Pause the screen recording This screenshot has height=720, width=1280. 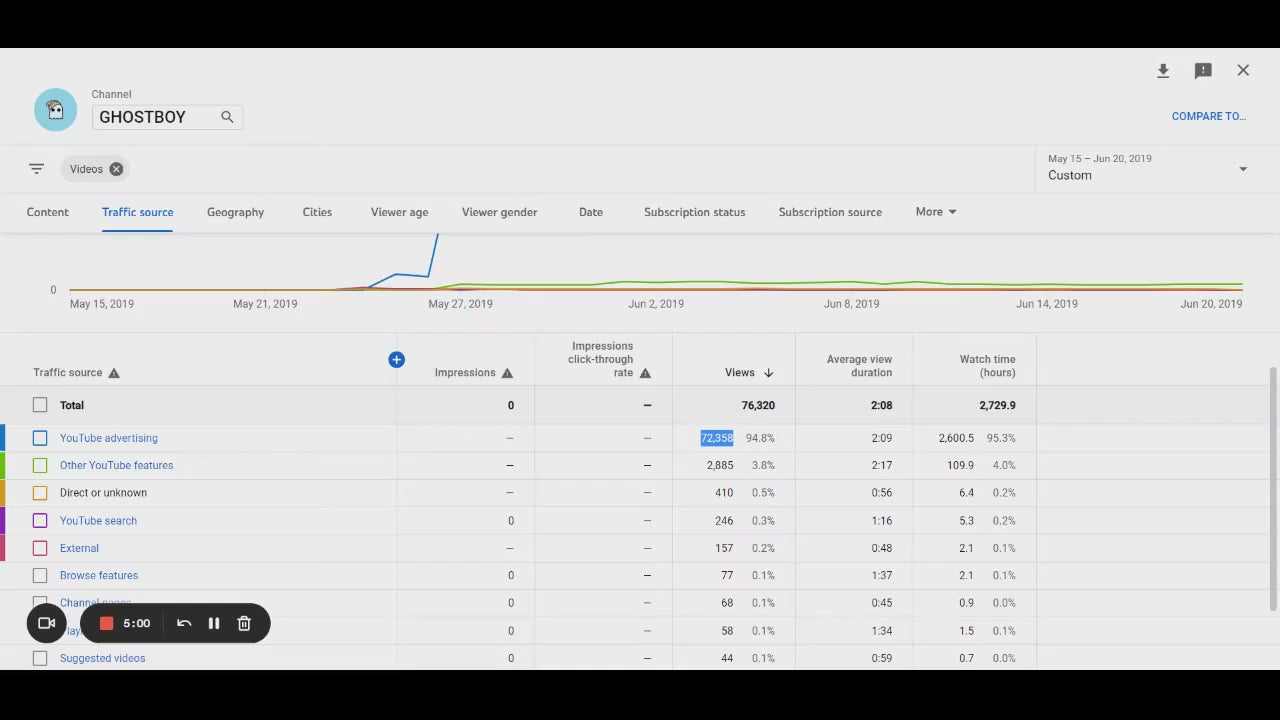click(213, 623)
